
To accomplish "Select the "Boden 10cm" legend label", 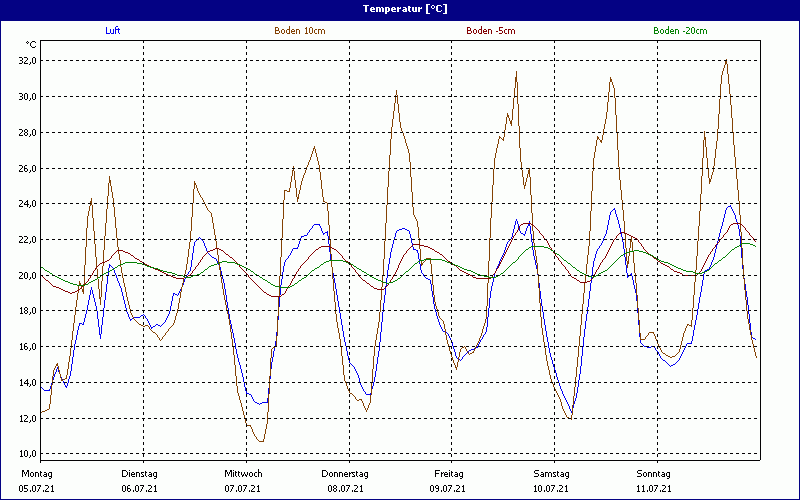I will click(299, 31).
